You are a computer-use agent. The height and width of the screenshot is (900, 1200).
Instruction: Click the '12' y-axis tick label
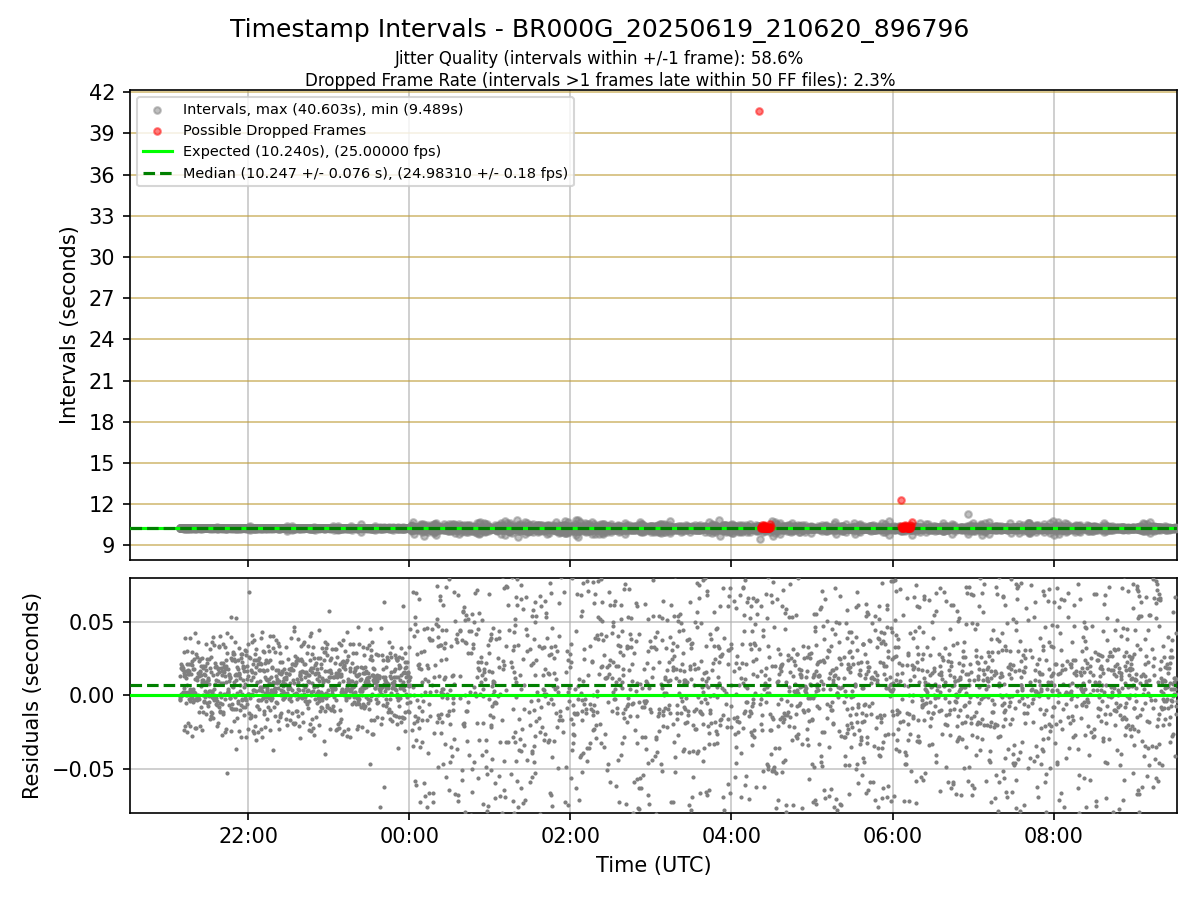tap(103, 504)
